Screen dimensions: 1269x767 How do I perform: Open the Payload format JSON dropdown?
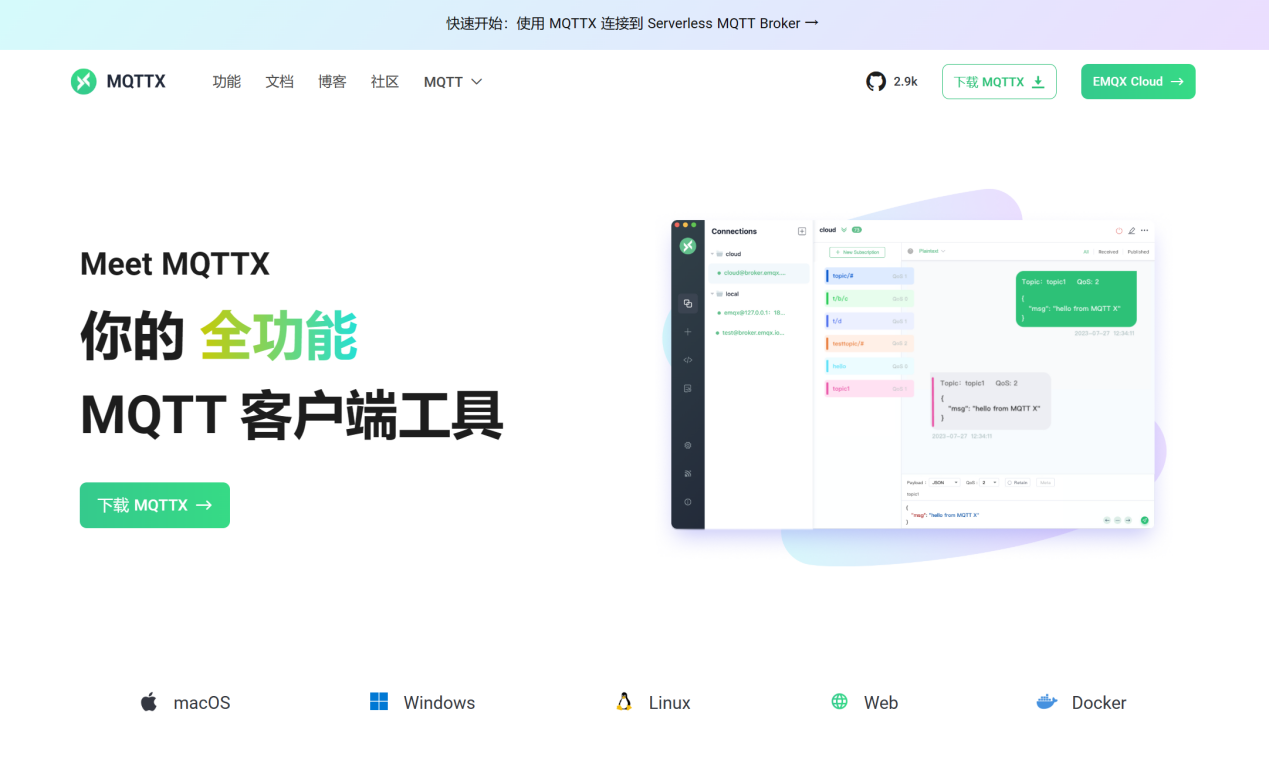pos(943,483)
